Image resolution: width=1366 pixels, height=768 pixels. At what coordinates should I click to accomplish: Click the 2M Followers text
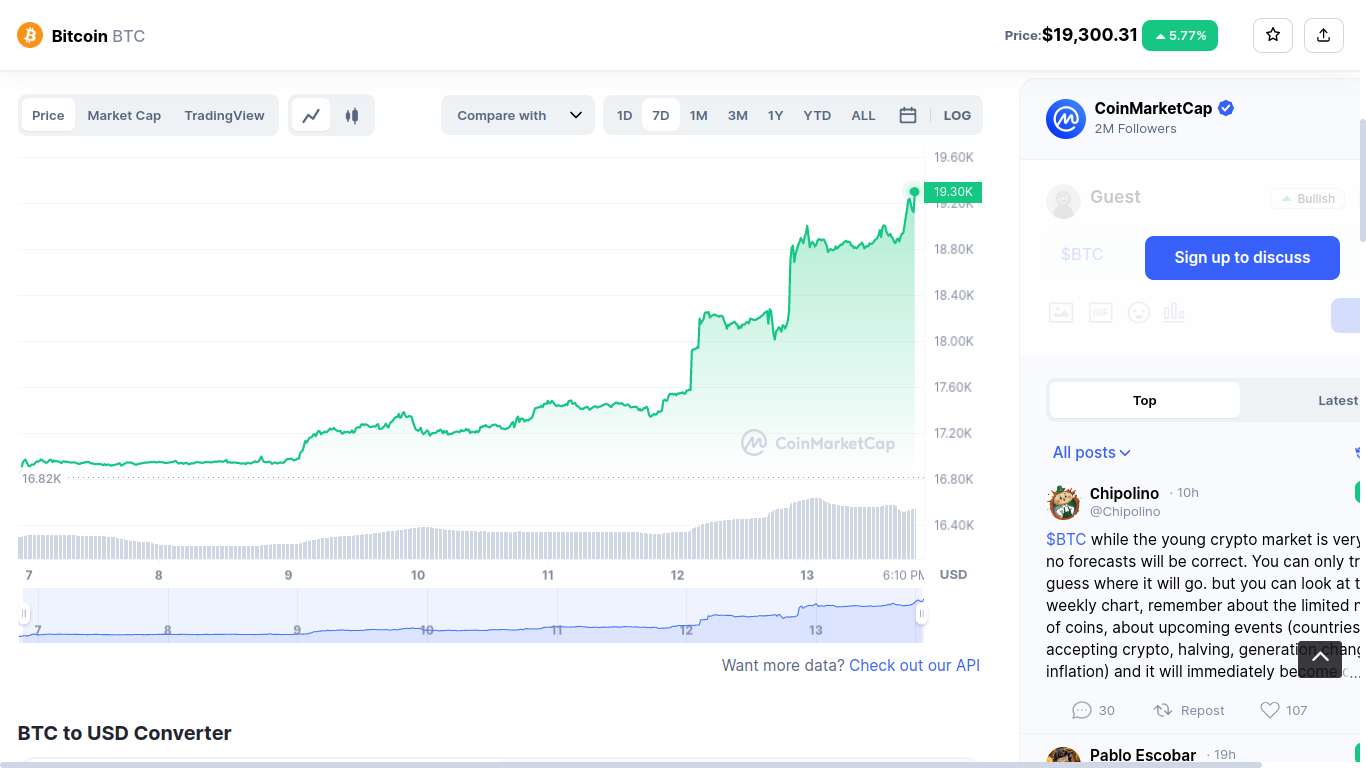point(1135,129)
